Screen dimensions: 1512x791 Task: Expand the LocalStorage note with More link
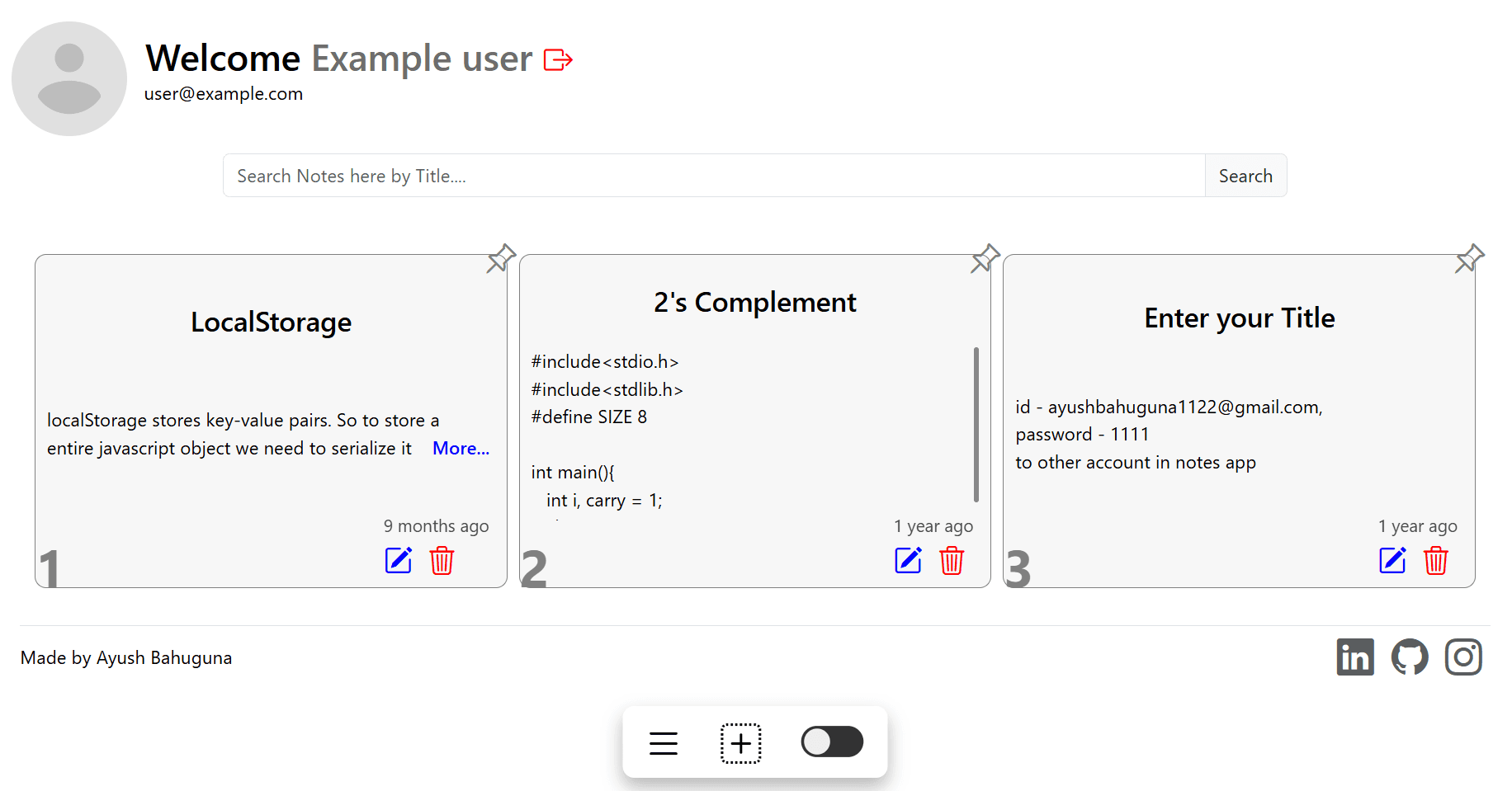(461, 448)
